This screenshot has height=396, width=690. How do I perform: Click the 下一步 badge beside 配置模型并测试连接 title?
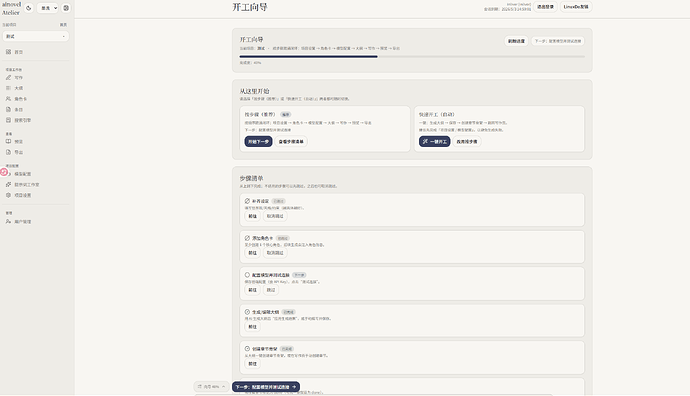[299, 275]
